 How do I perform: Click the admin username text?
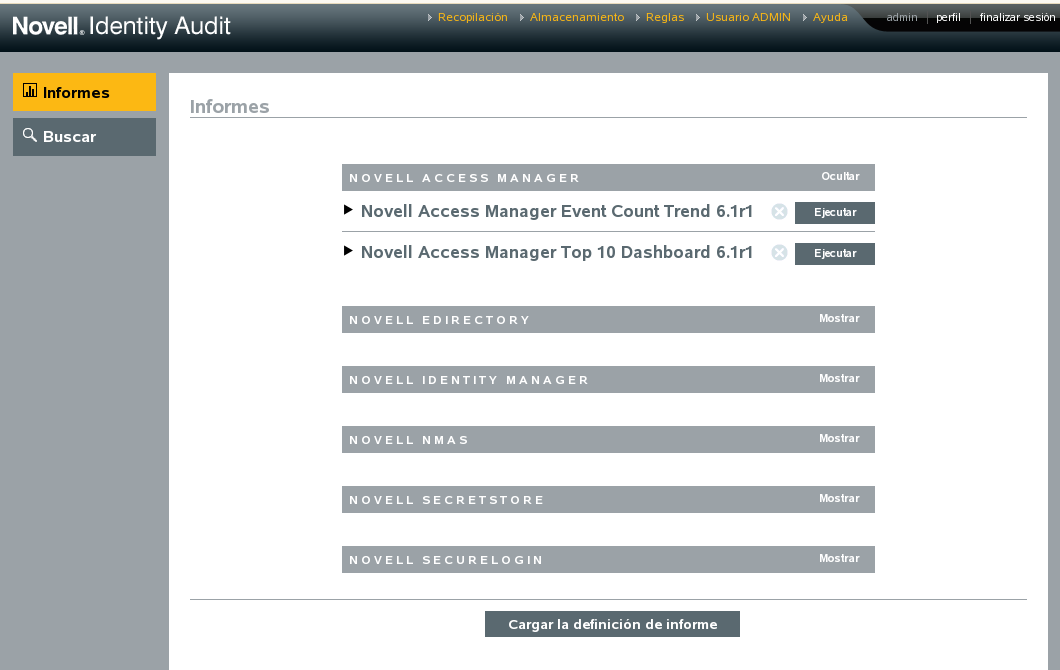(x=902, y=18)
